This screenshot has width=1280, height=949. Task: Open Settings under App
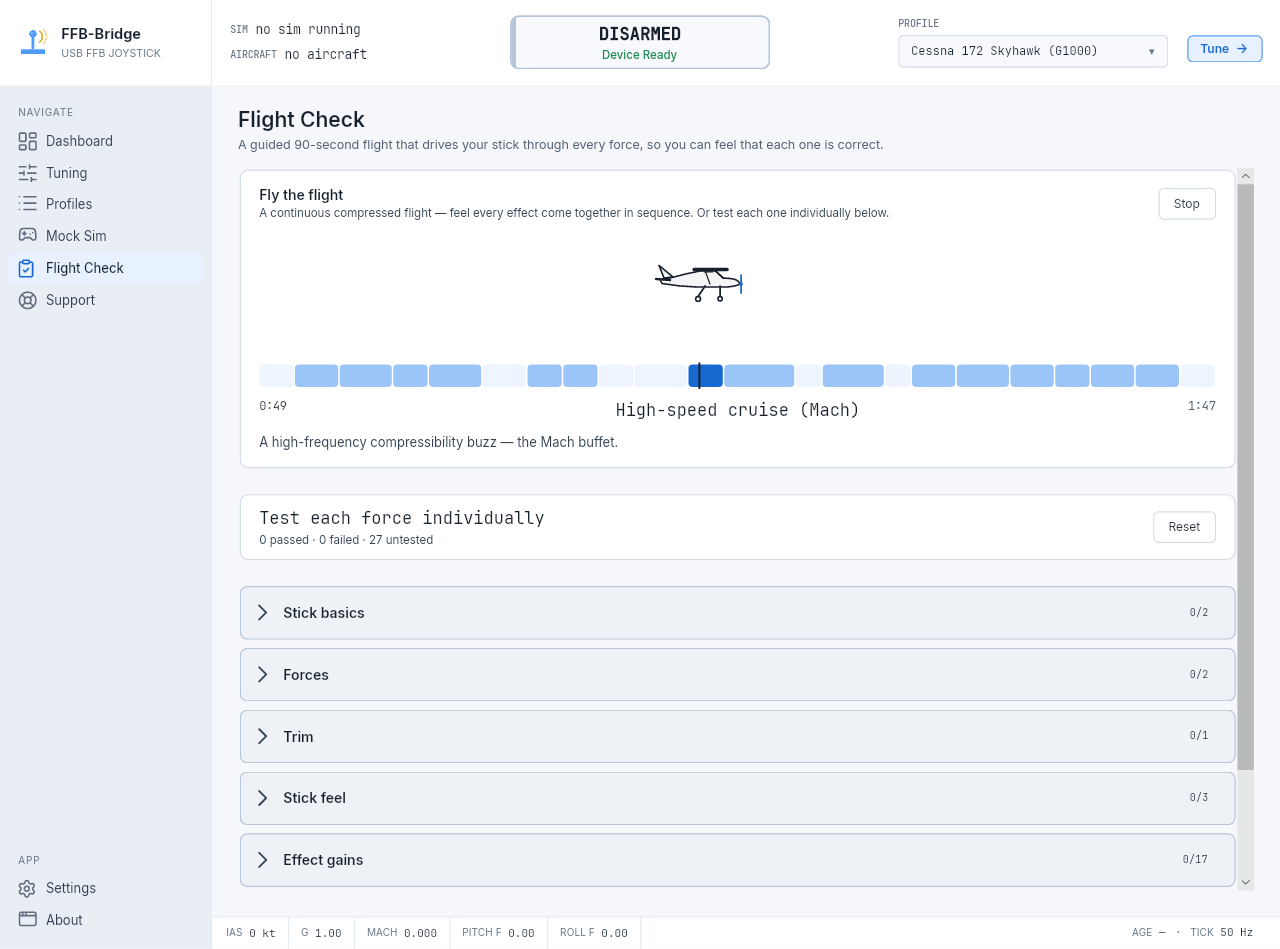click(x=105, y=888)
